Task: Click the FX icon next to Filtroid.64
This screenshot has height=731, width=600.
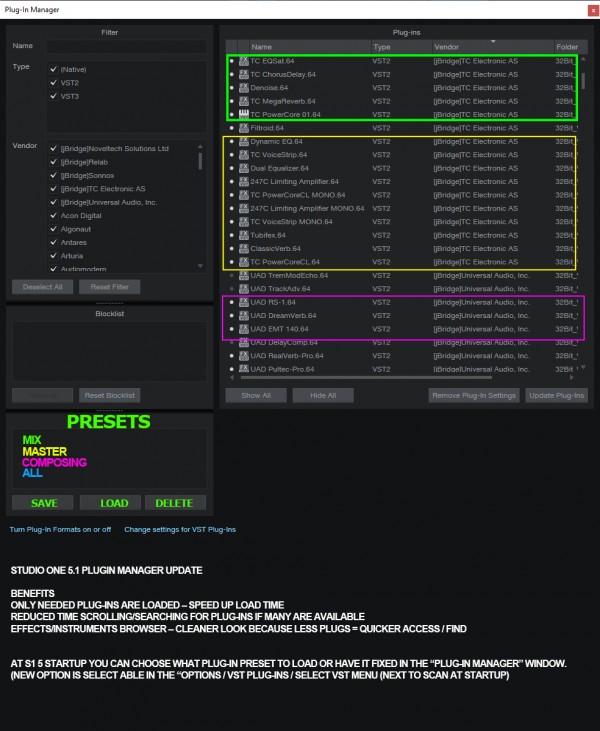Action: [243, 128]
